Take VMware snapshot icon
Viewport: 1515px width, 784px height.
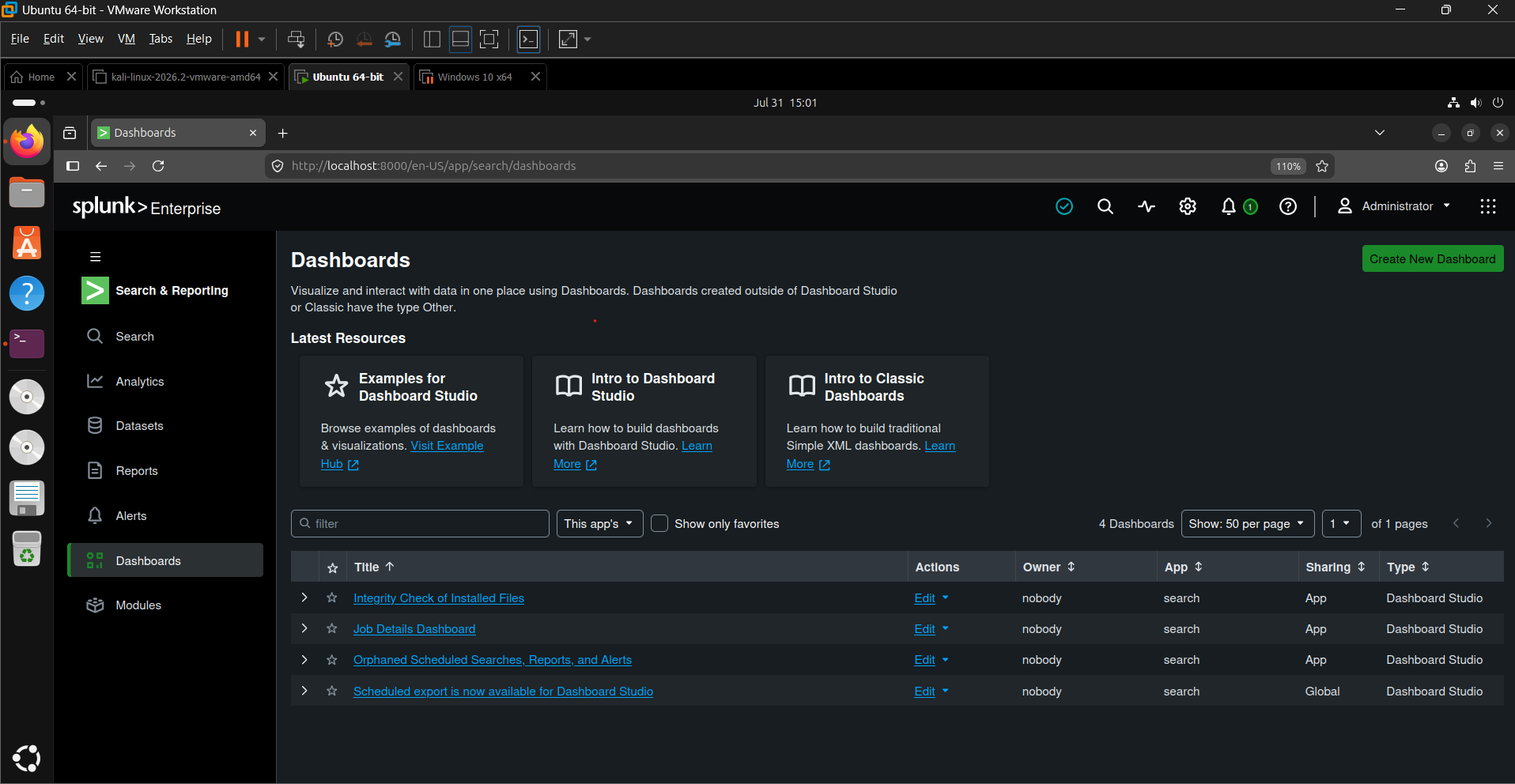pyautogui.click(x=335, y=39)
